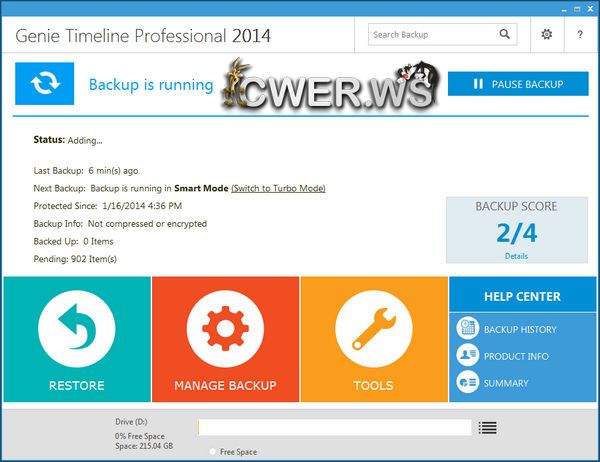Click the 2/4 backup score value
This screenshot has height=462, width=600.
[x=517, y=233]
